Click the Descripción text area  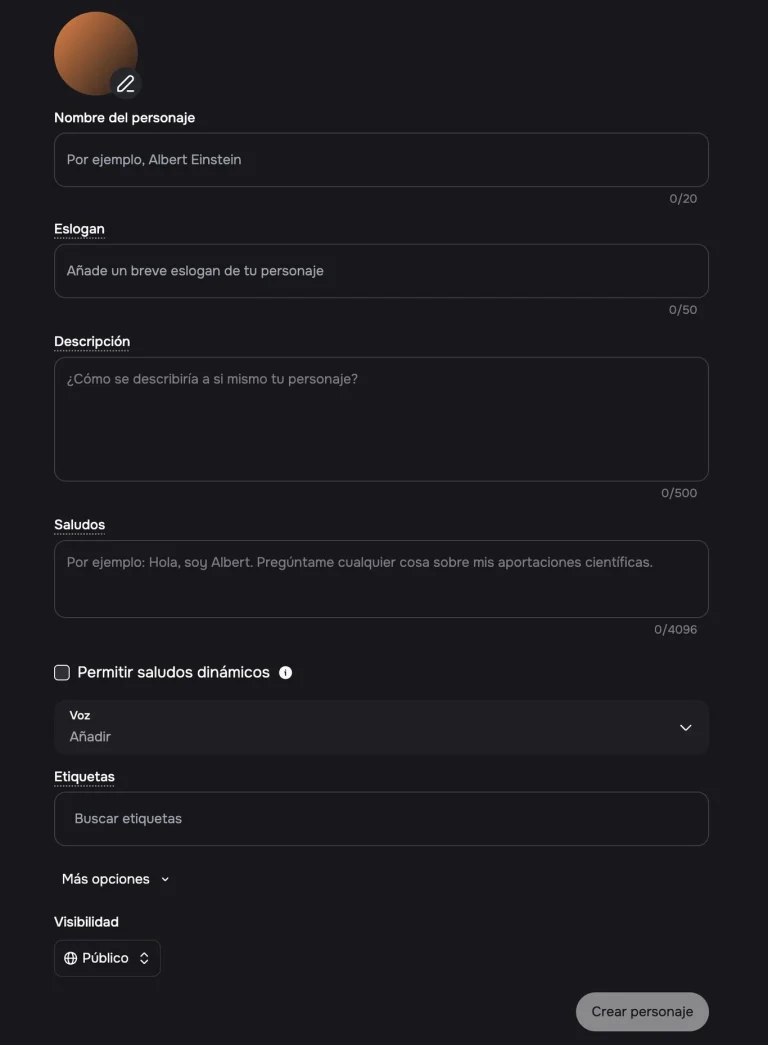381,419
